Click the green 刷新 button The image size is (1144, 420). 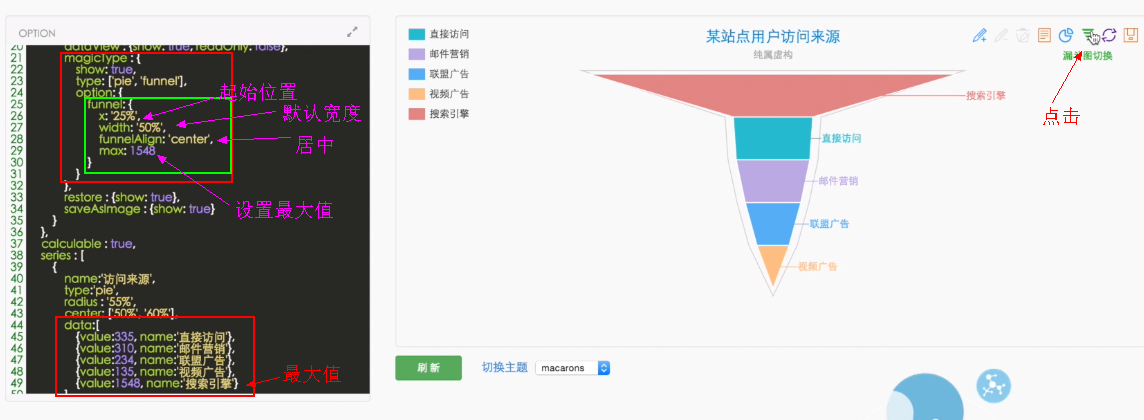pos(428,368)
